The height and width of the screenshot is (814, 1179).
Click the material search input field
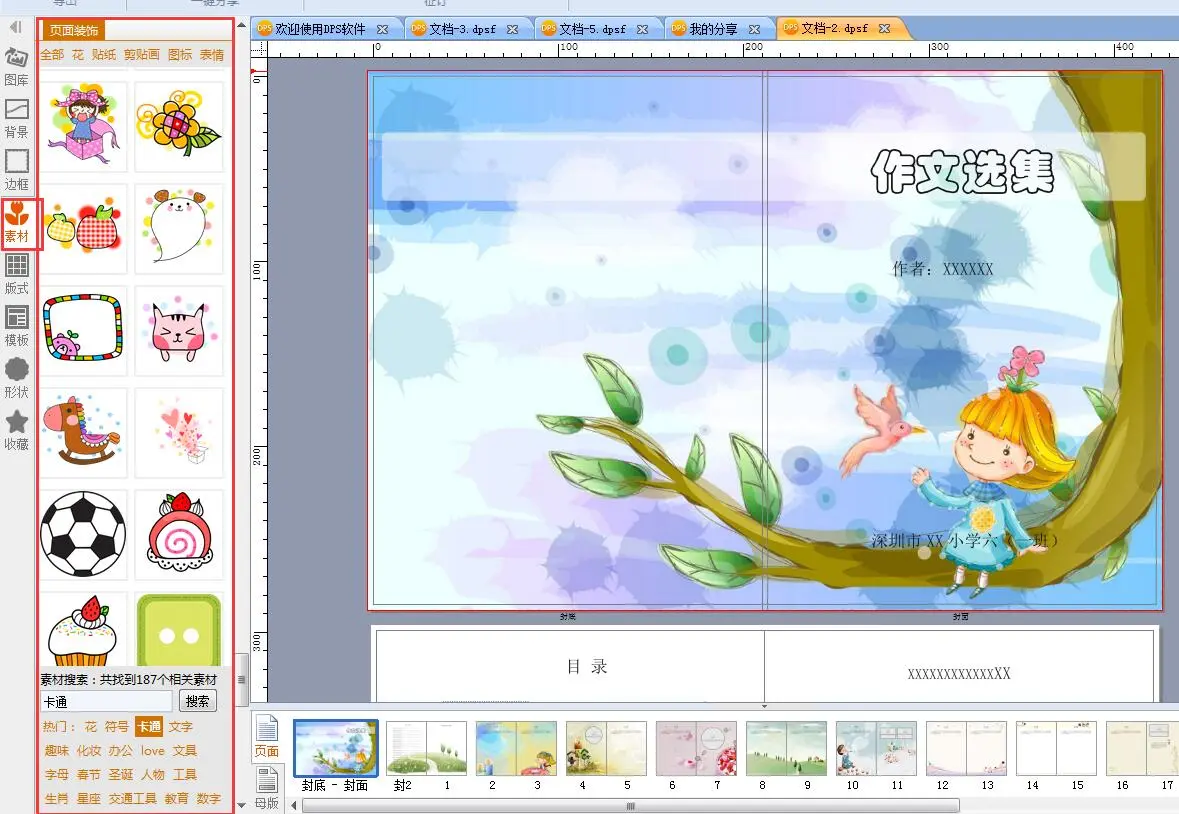107,702
